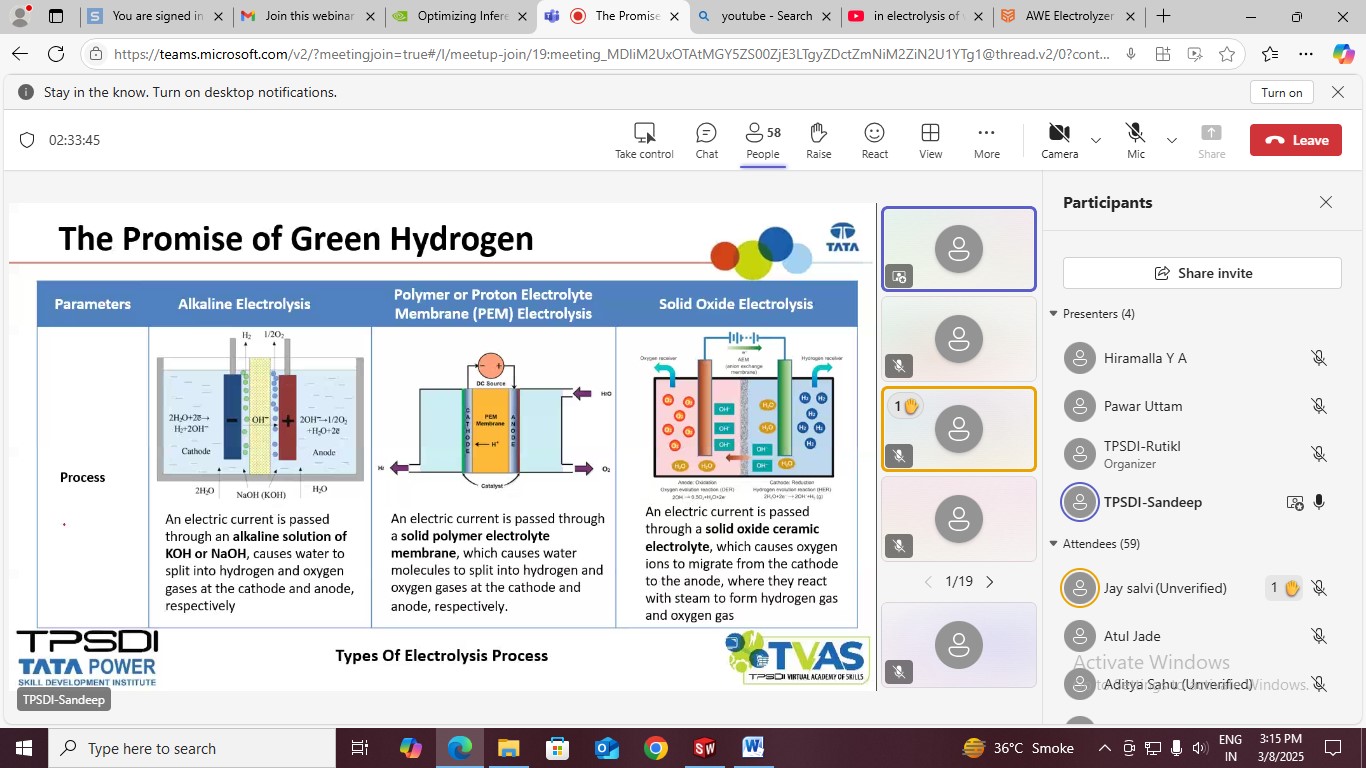Expand camera options dropdown arrow
The width and height of the screenshot is (1366, 768).
[1095, 140]
